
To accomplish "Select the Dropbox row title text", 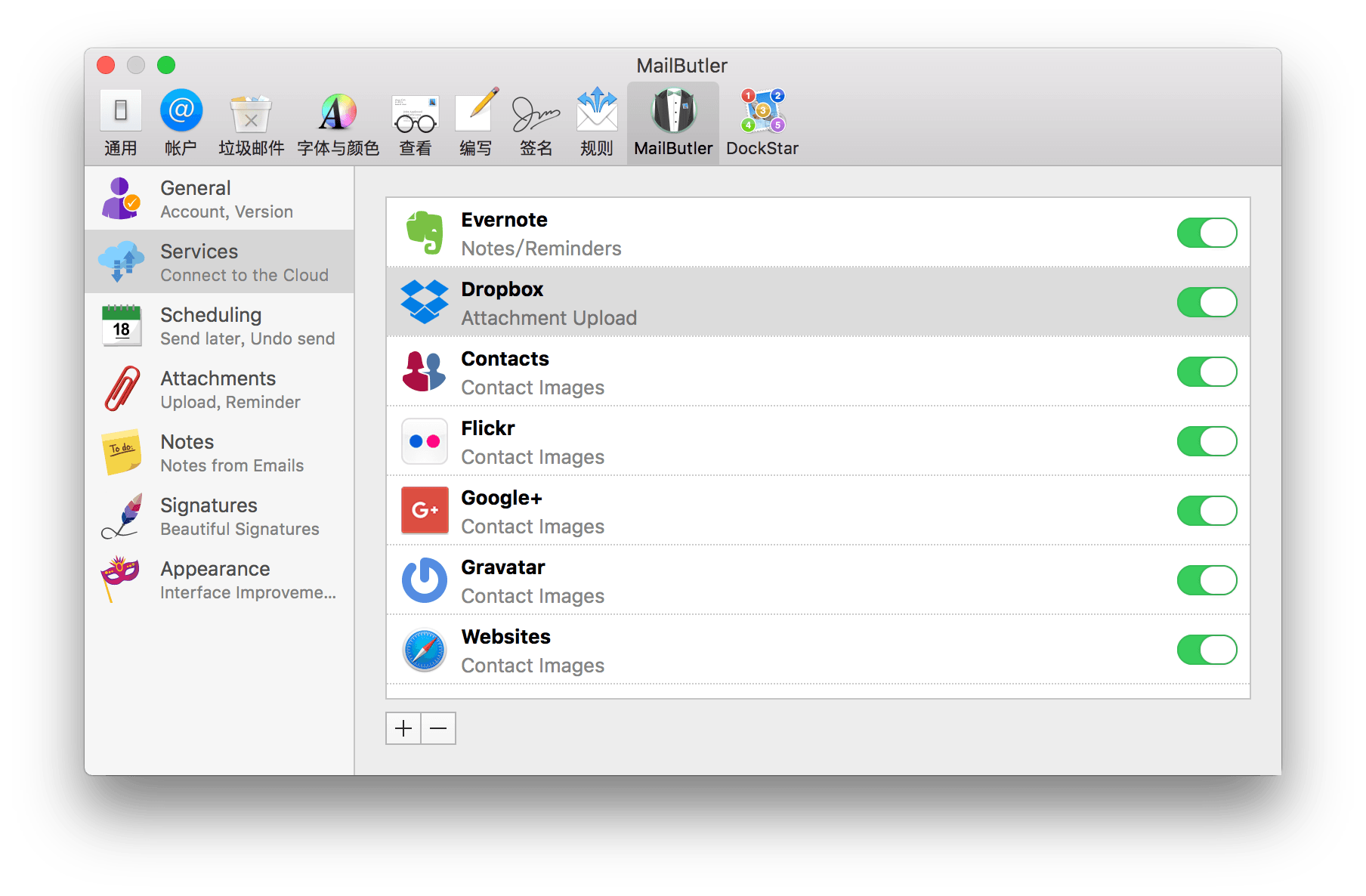I will pyautogui.click(x=502, y=289).
